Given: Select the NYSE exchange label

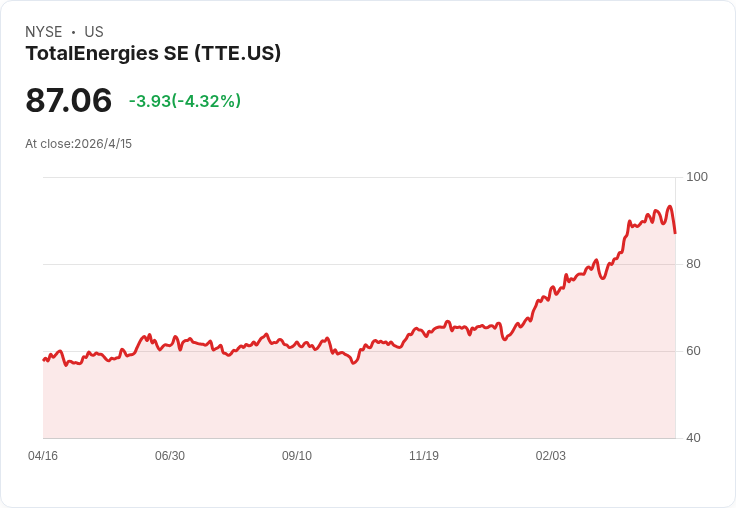Looking at the screenshot, I should coord(44,32).
